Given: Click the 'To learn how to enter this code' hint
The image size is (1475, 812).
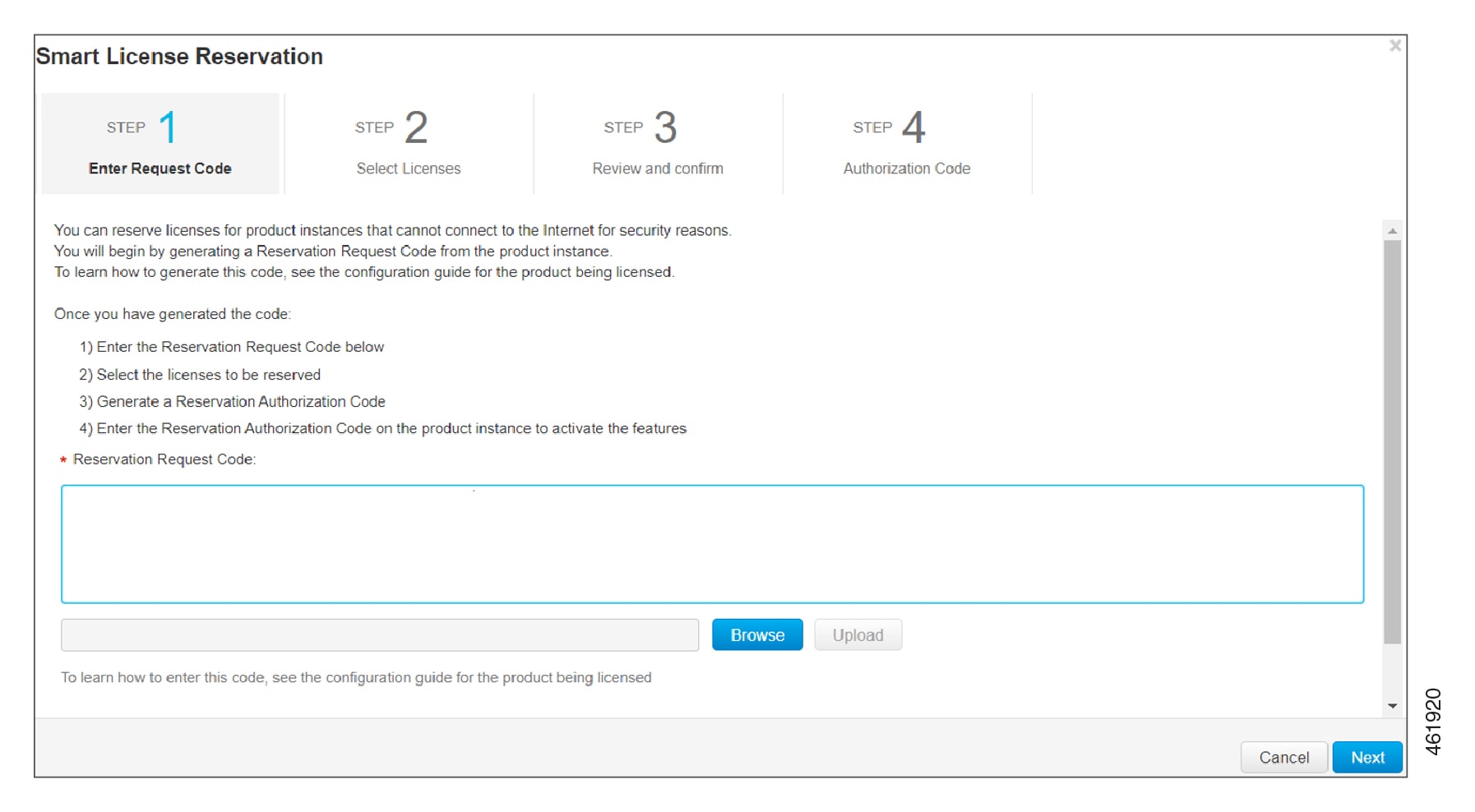Looking at the screenshot, I should 356,677.
